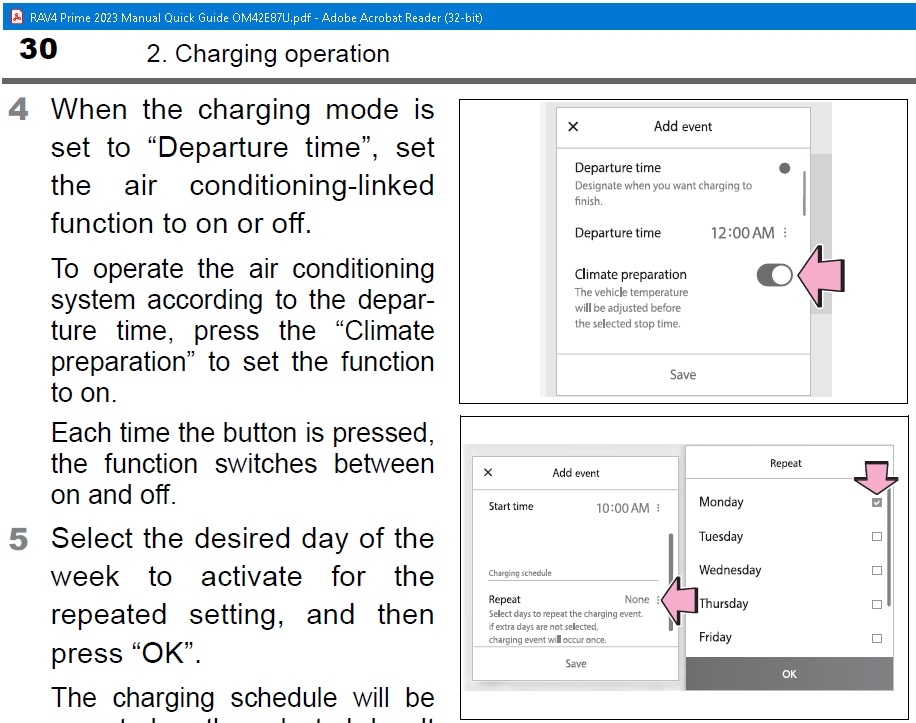The image size is (916, 723).
Task: Check the Tuesday checkbox
Action: (x=877, y=536)
